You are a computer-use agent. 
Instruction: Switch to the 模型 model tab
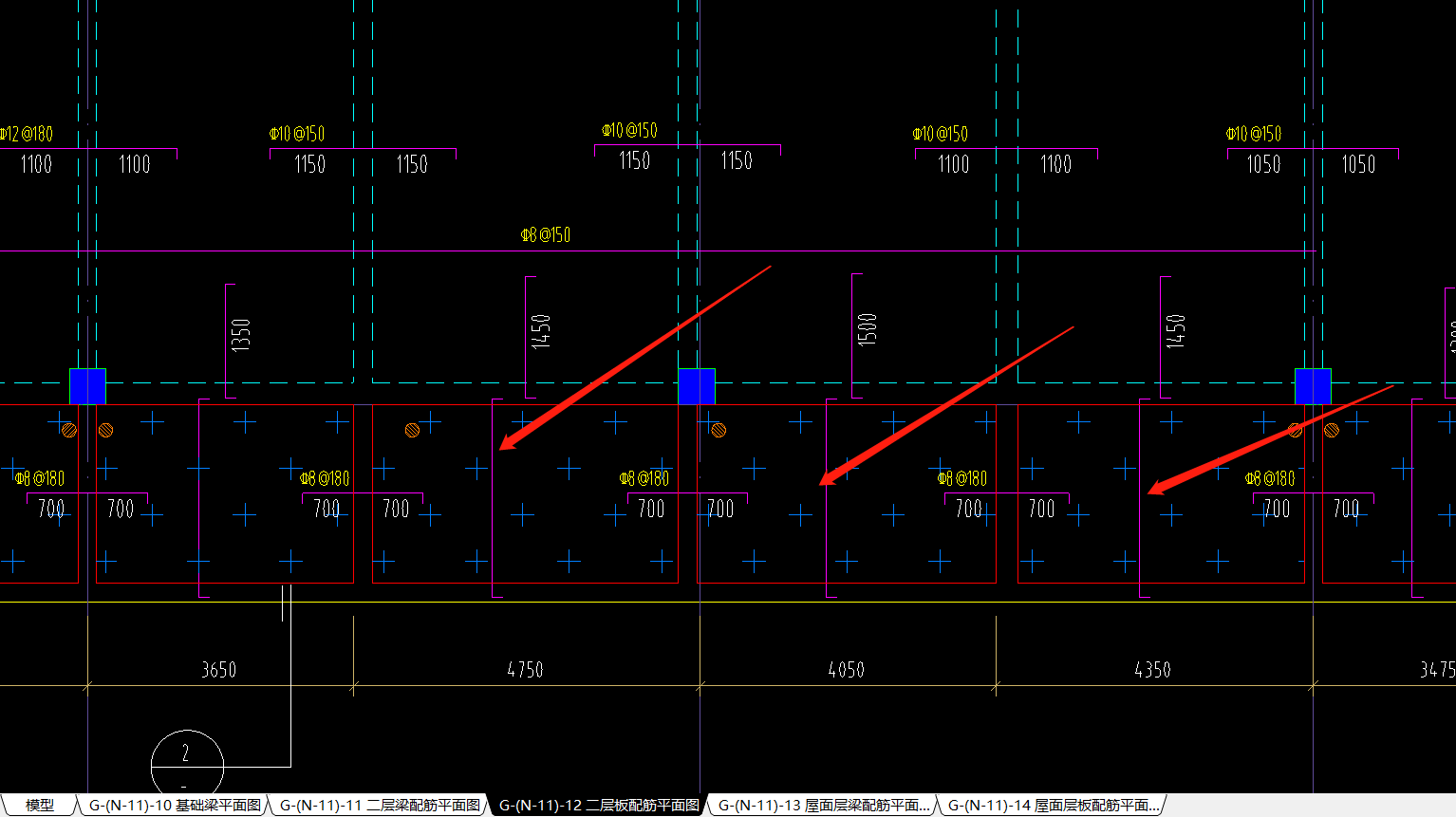pyautogui.click(x=39, y=806)
